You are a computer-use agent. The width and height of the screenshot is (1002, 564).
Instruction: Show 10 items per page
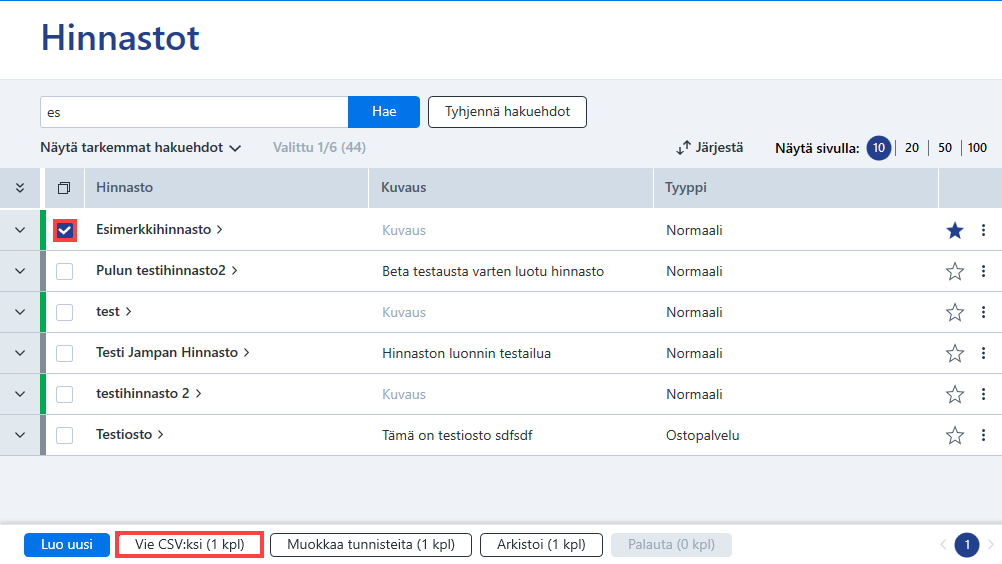point(879,148)
